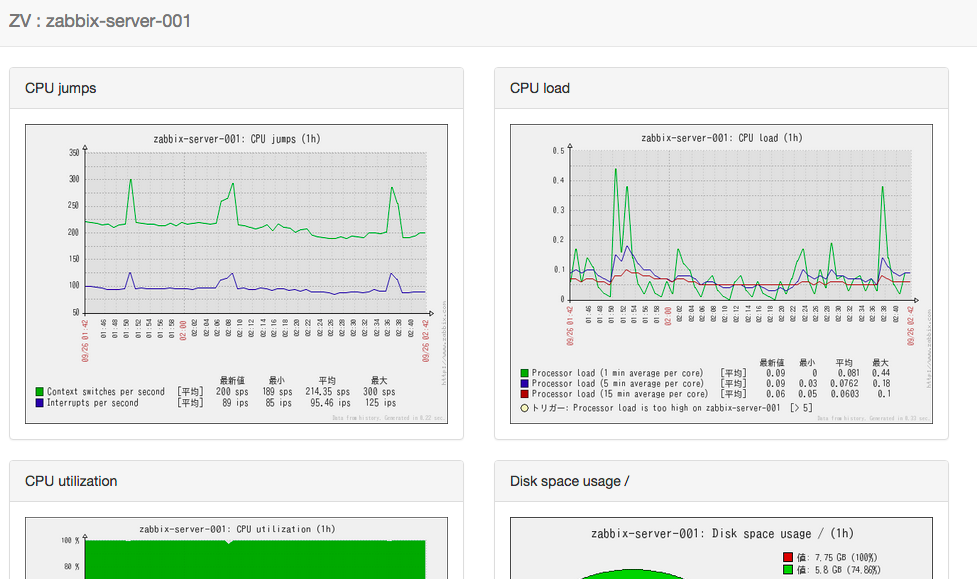
Task: Click the yellow trigger circle marker
Action: coord(525,408)
